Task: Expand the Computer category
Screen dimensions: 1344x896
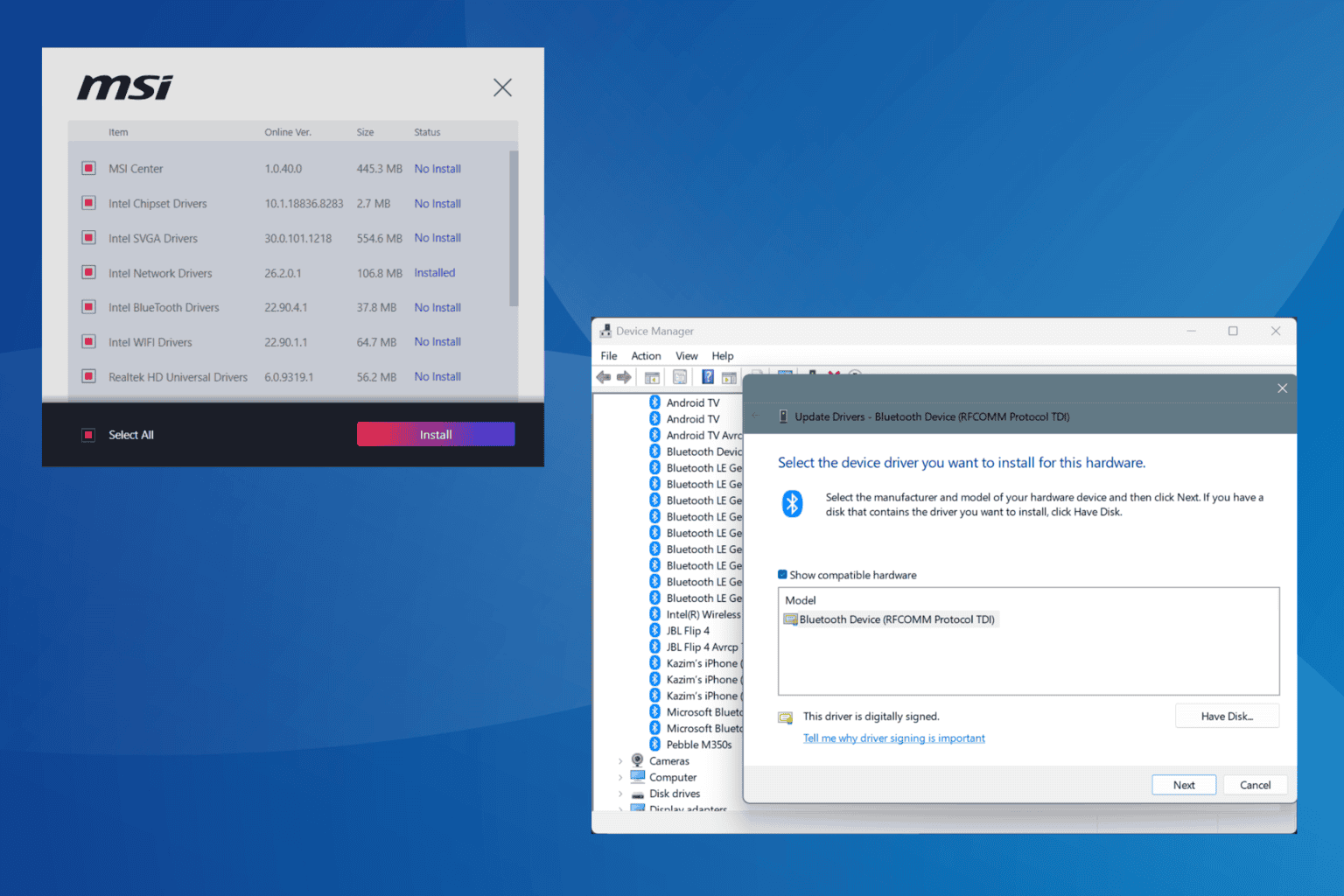Action: click(620, 778)
